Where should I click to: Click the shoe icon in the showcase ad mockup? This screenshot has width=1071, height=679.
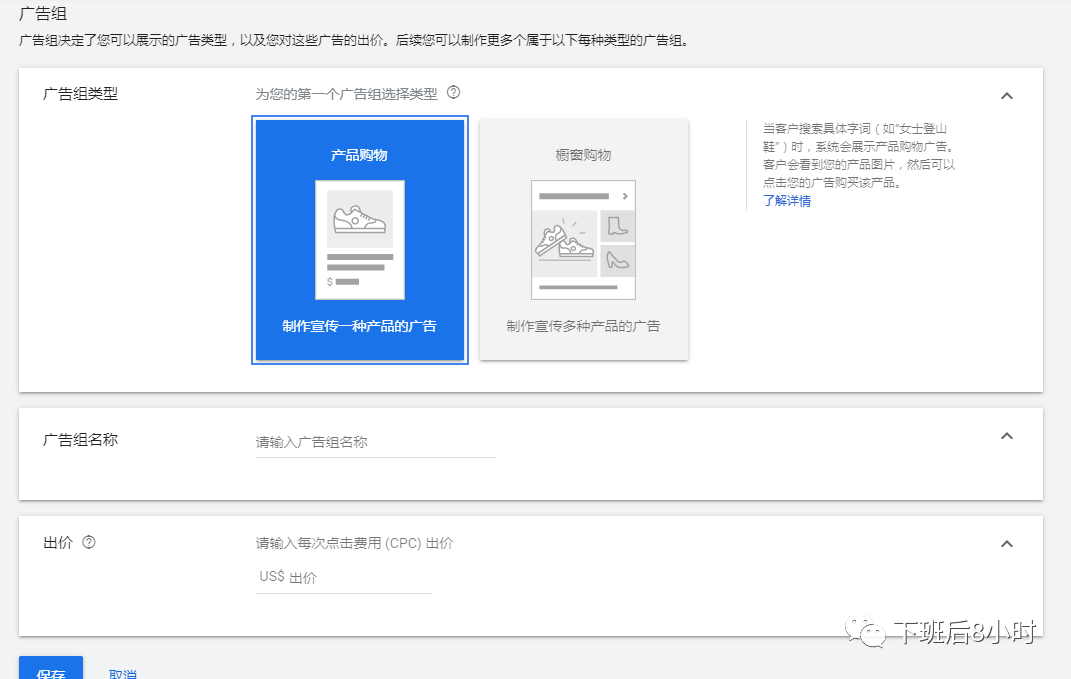click(618, 227)
